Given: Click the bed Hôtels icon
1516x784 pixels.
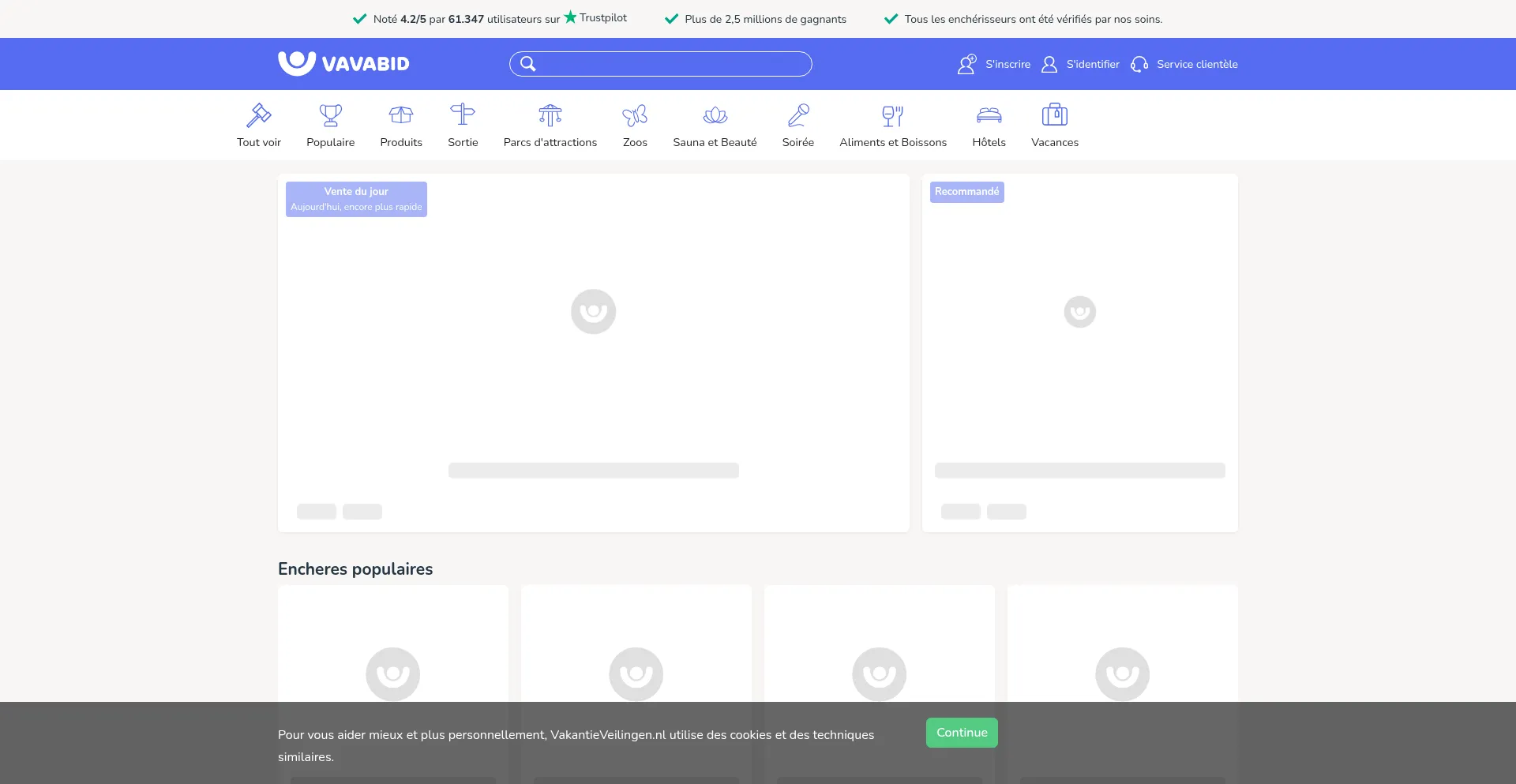Looking at the screenshot, I should (989, 115).
